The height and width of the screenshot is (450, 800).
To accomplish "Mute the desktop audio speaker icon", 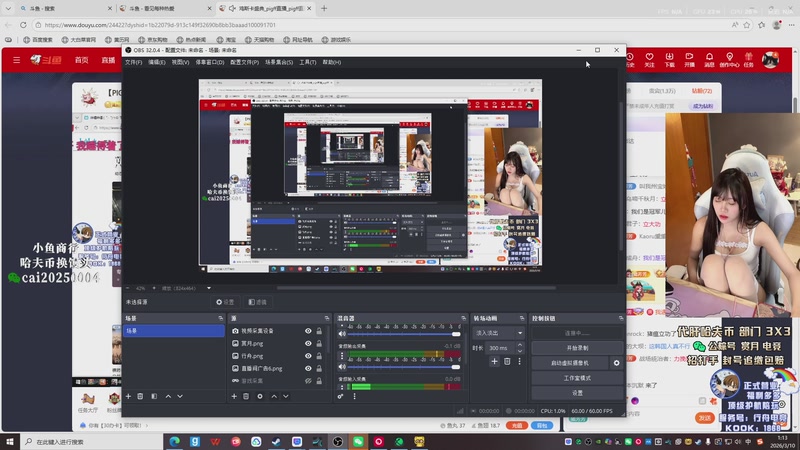I will pos(342,367).
